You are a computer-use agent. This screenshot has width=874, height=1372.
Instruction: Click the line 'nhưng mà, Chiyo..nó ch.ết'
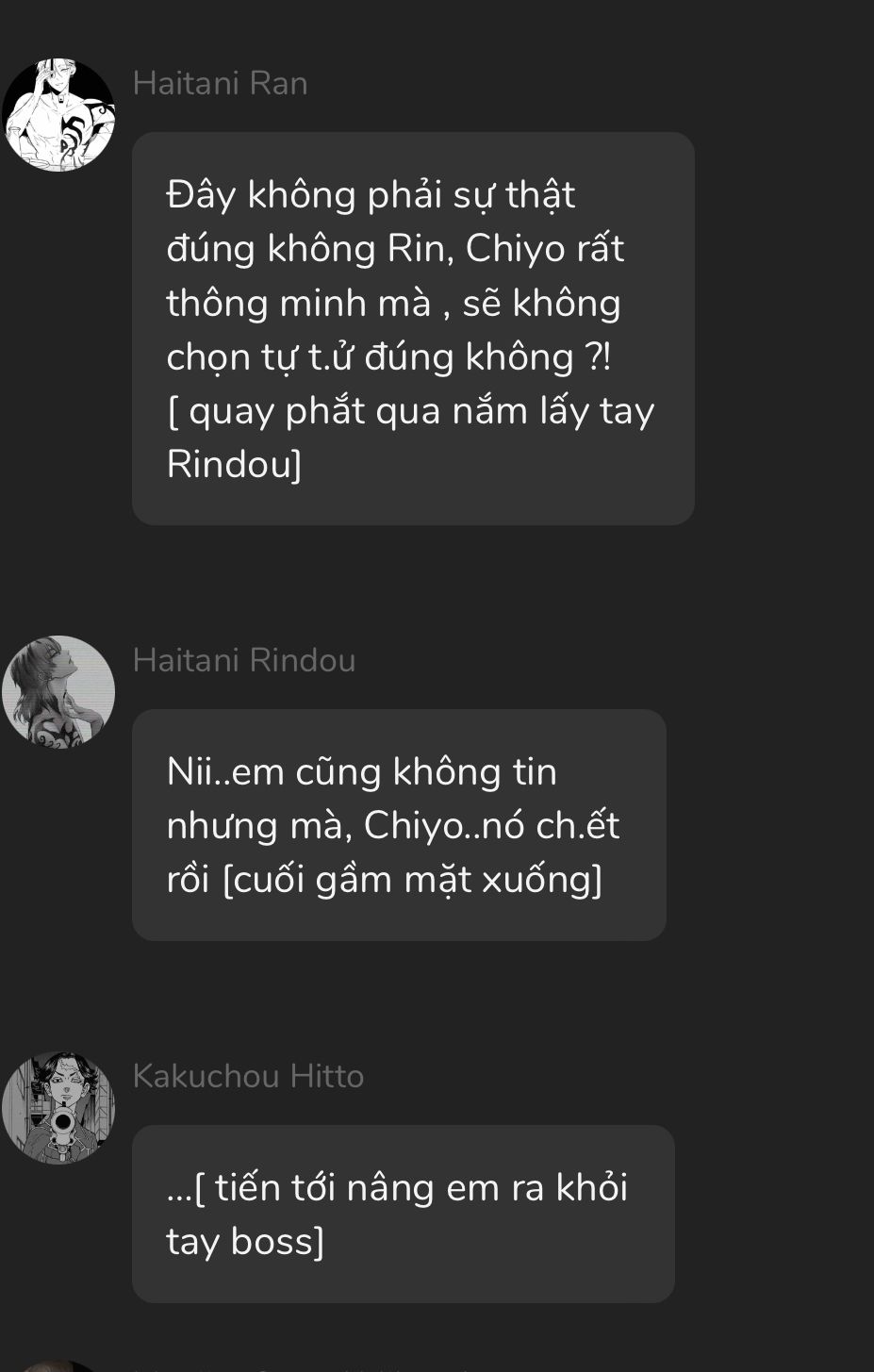[x=393, y=826]
